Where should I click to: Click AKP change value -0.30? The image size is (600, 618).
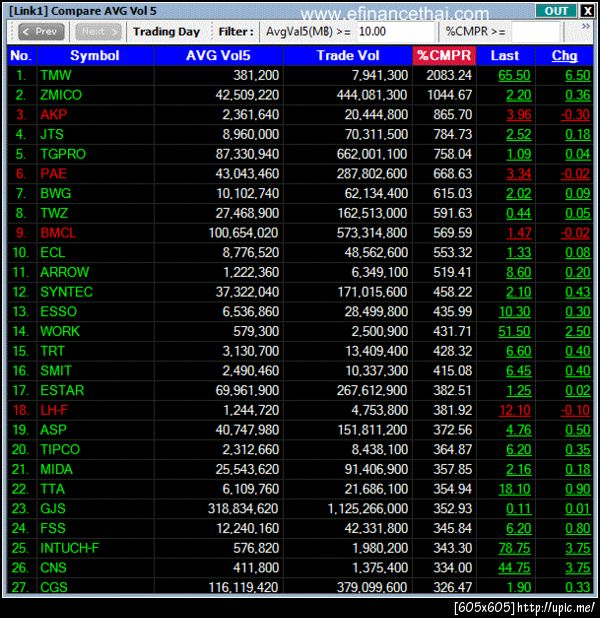575,115
